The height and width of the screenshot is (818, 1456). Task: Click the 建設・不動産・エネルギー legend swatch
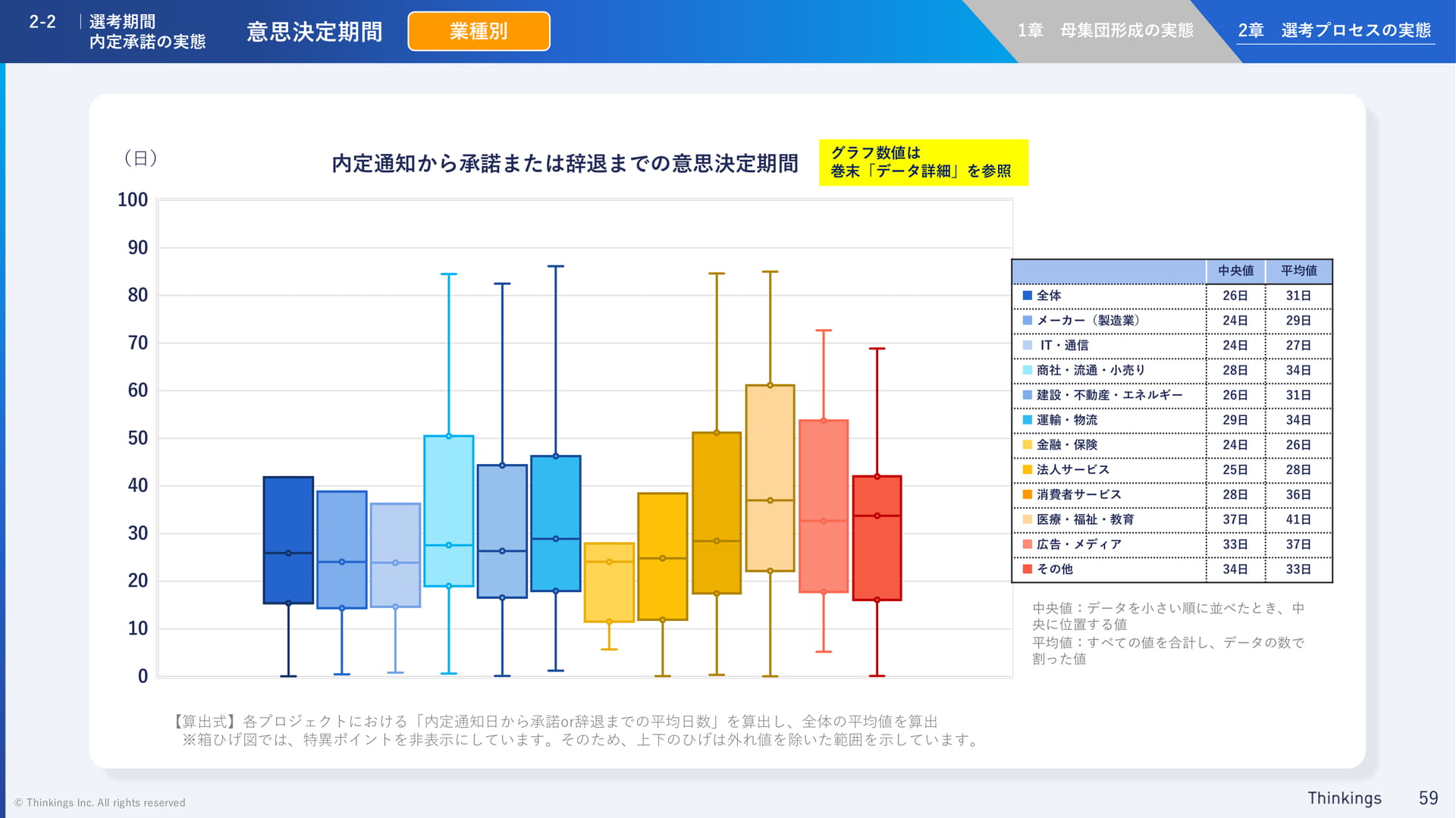[1027, 395]
